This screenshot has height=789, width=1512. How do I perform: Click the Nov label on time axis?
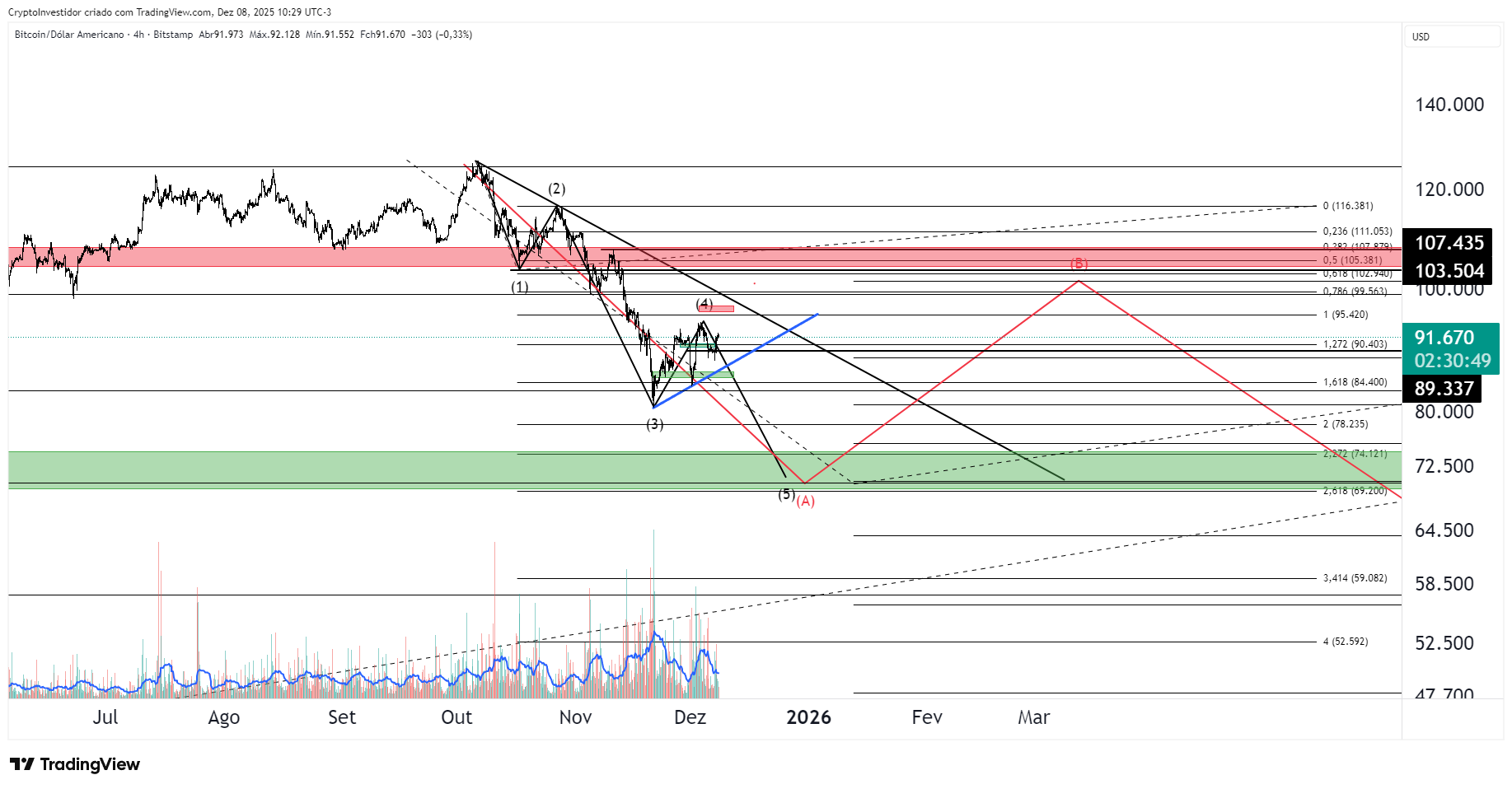[575, 717]
